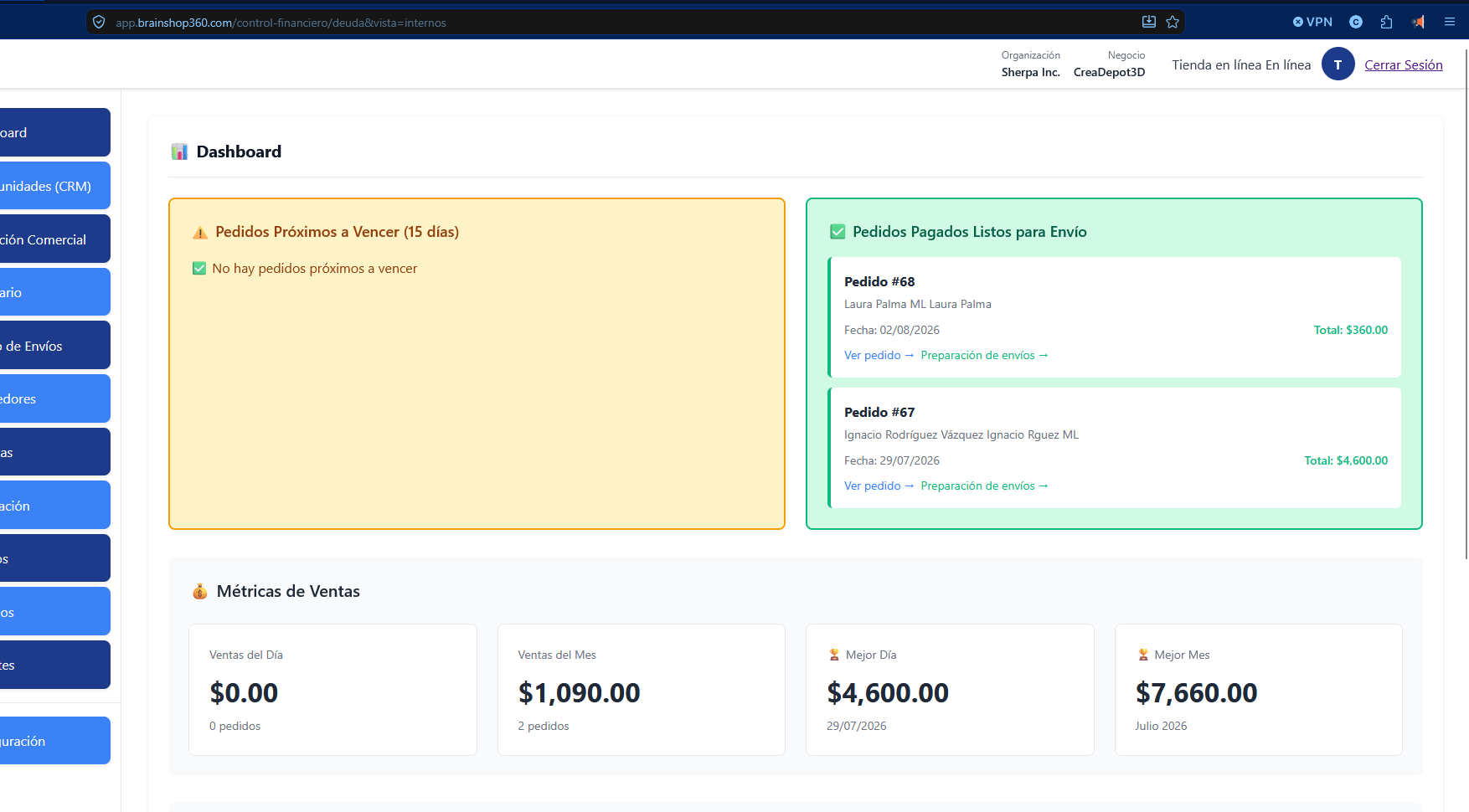
Task: Click the Dashboard chart icon
Action: pos(179,152)
